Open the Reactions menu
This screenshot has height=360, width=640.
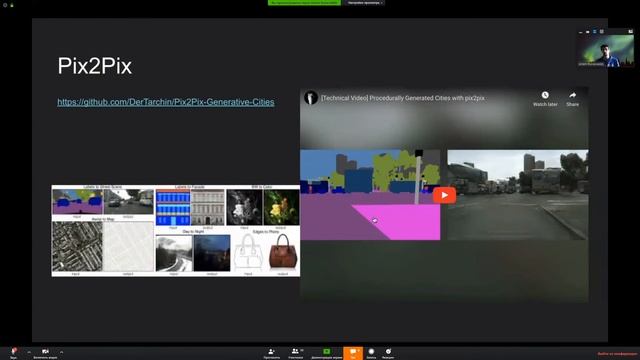coord(388,353)
